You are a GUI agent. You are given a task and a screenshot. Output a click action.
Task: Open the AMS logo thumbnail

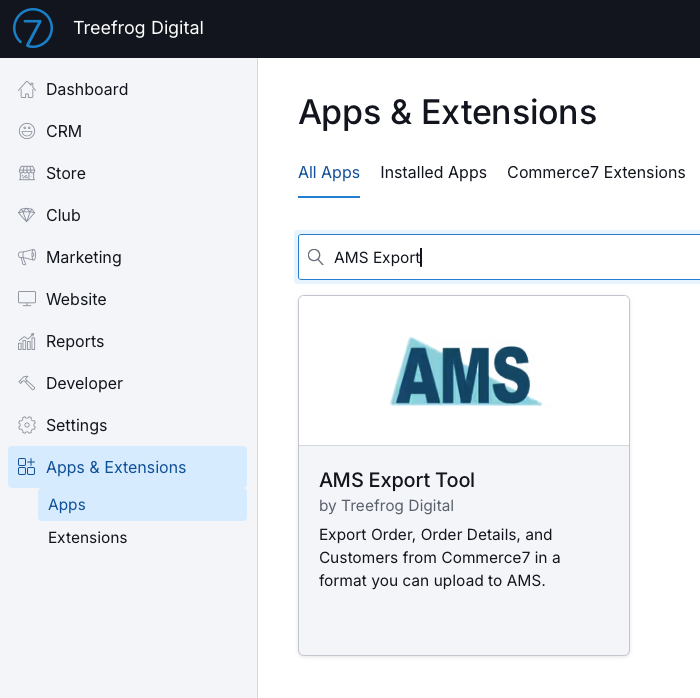pyautogui.click(x=464, y=371)
